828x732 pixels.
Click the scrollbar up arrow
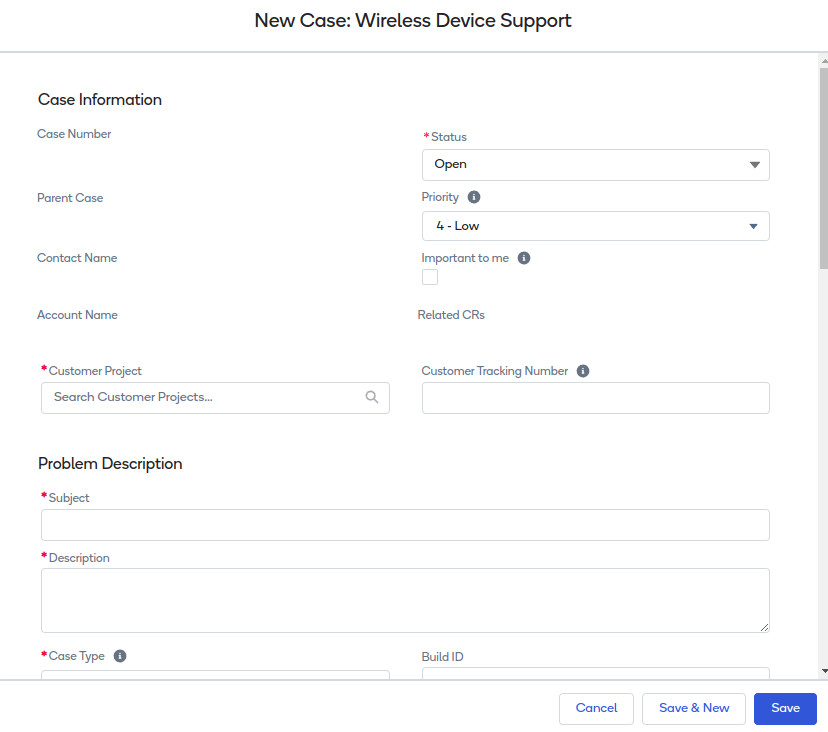point(824,61)
